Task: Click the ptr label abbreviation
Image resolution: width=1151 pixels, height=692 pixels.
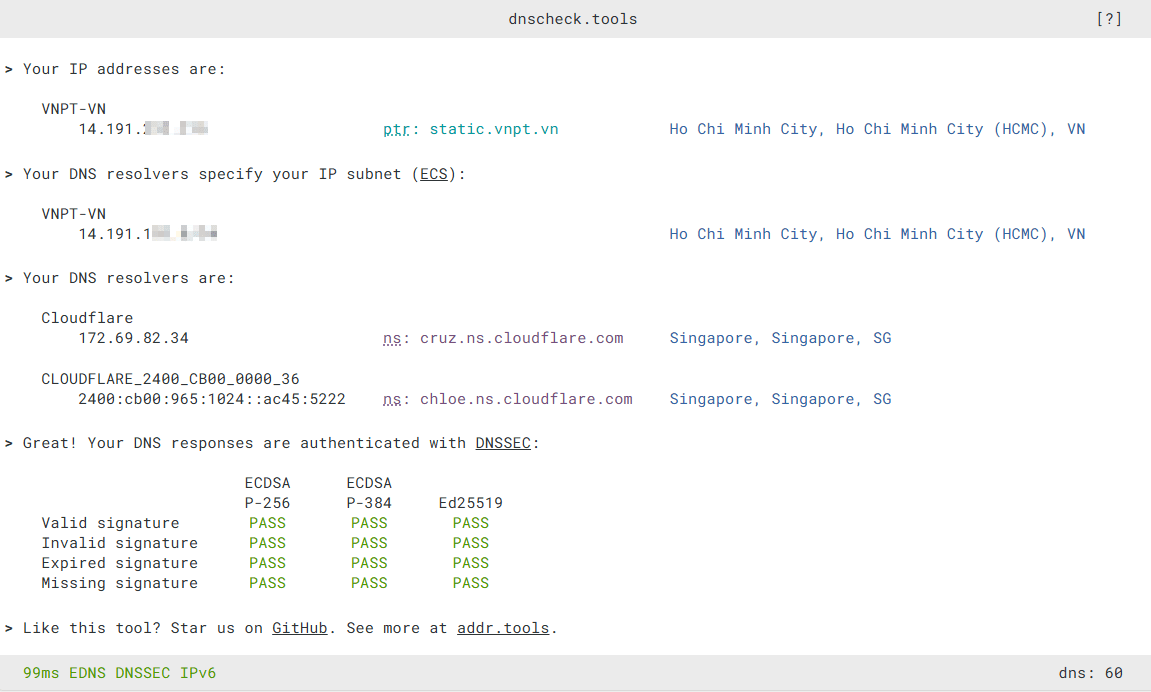Action: pyautogui.click(x=396, y=129)
